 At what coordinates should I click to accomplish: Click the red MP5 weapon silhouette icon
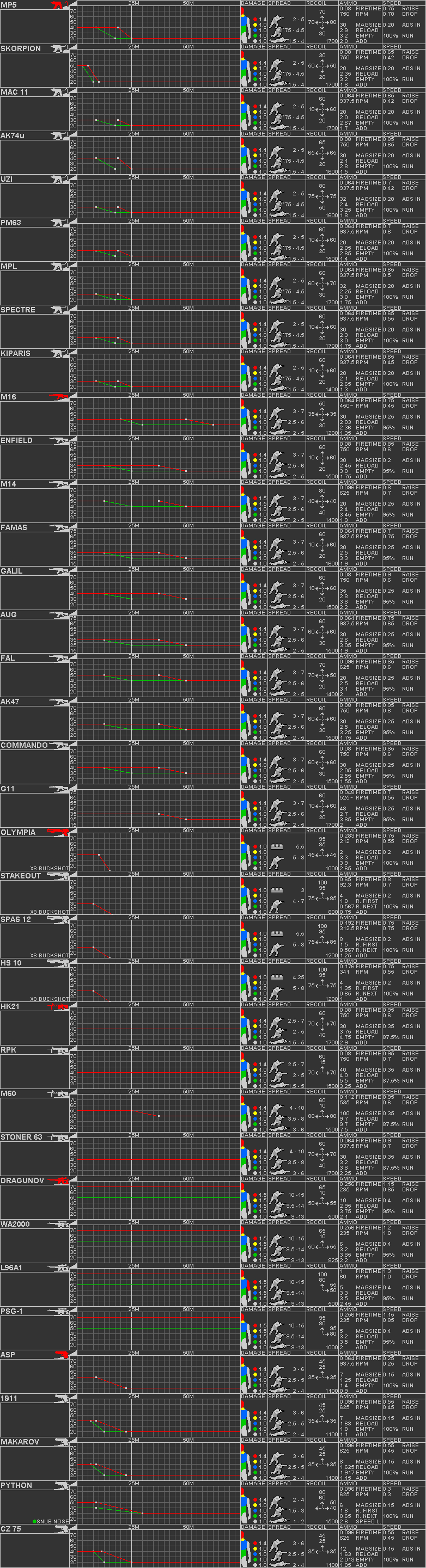(x=59, y=5)
